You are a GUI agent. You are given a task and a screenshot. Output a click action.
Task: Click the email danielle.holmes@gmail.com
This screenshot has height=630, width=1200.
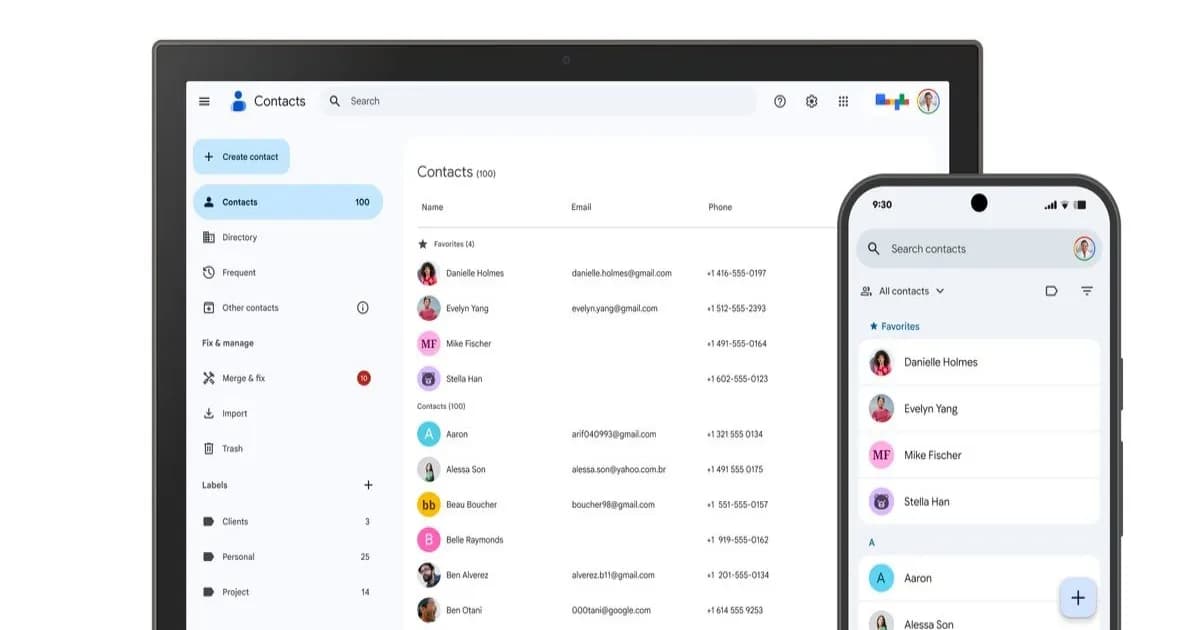click(622, 273)
